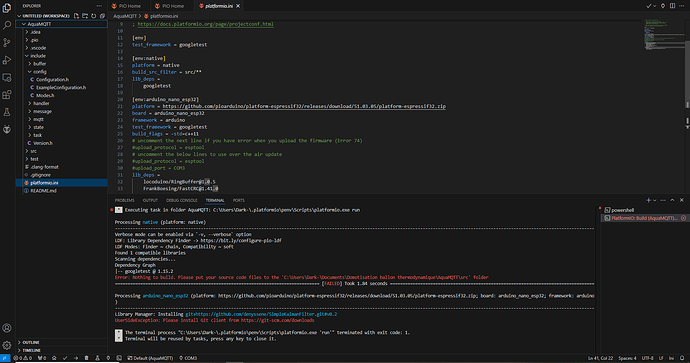The width and height of the screenshot is (690, 363).
Task: Open the Search view in activity bar
Action: point(7,25)
